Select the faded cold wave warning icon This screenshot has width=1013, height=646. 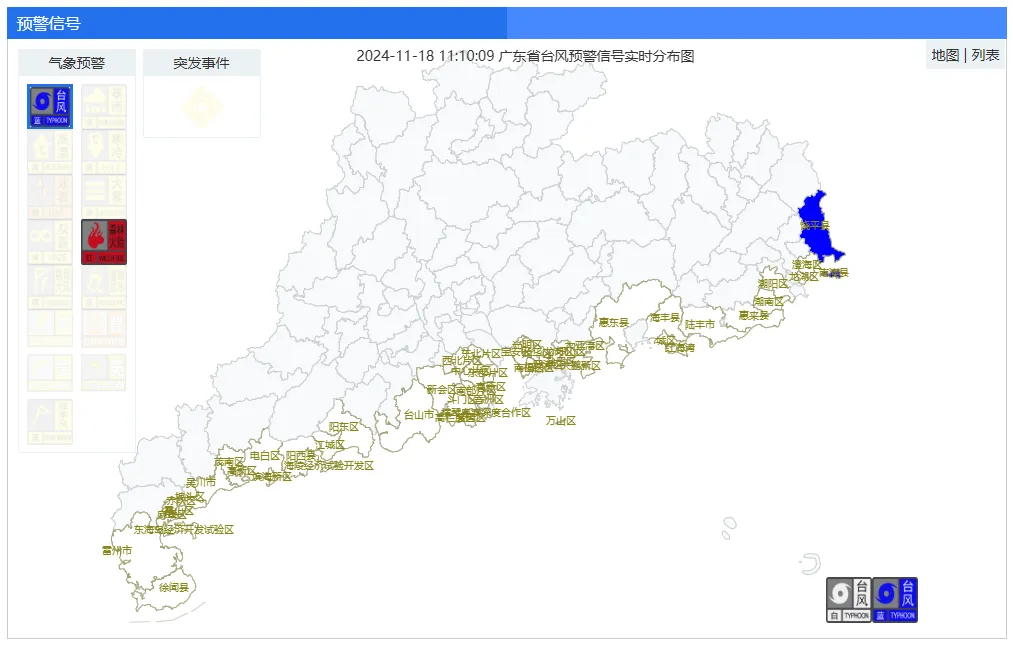pos(104,152)
